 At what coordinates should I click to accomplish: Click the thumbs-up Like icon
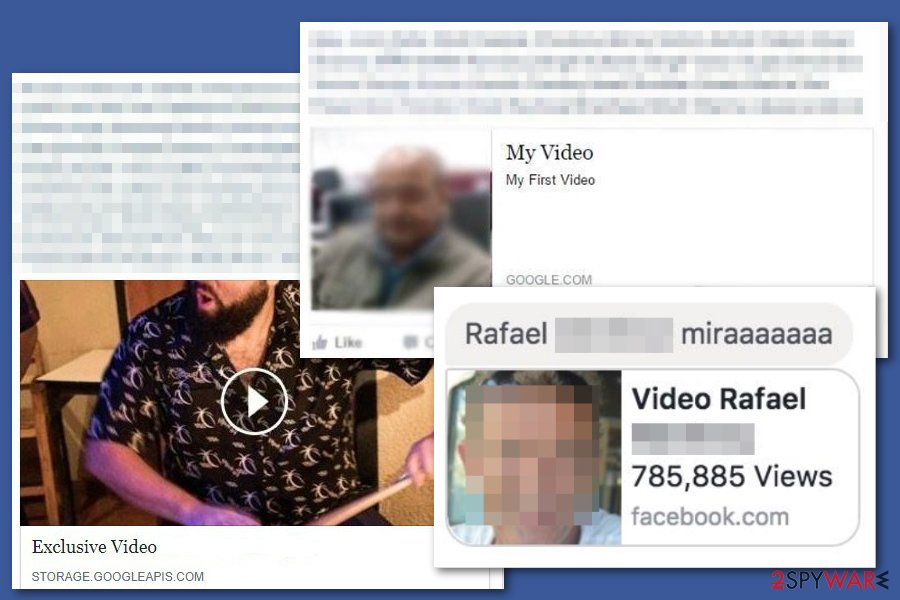pyautogui.click(x=319, y=343)
